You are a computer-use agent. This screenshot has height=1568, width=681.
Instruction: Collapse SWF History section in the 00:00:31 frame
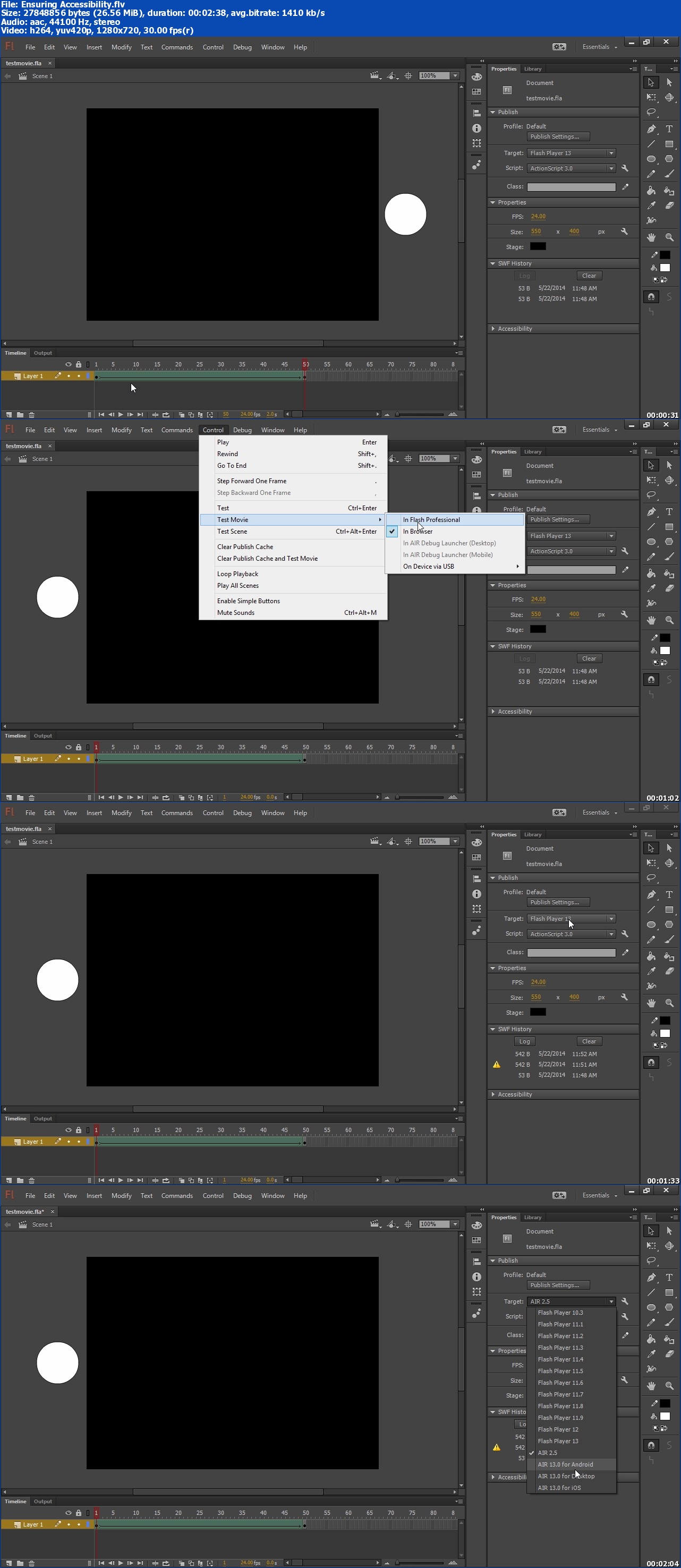pyautogui.click(x=493, y=263)
